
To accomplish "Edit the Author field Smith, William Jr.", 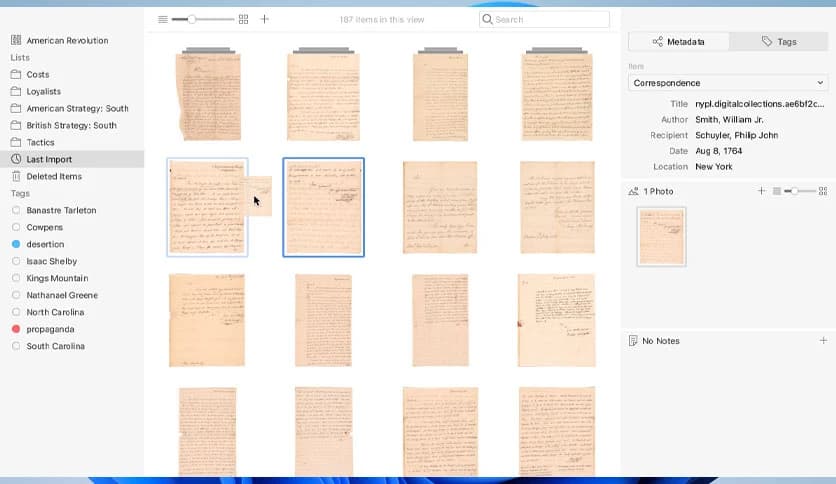I will point(730,119).
